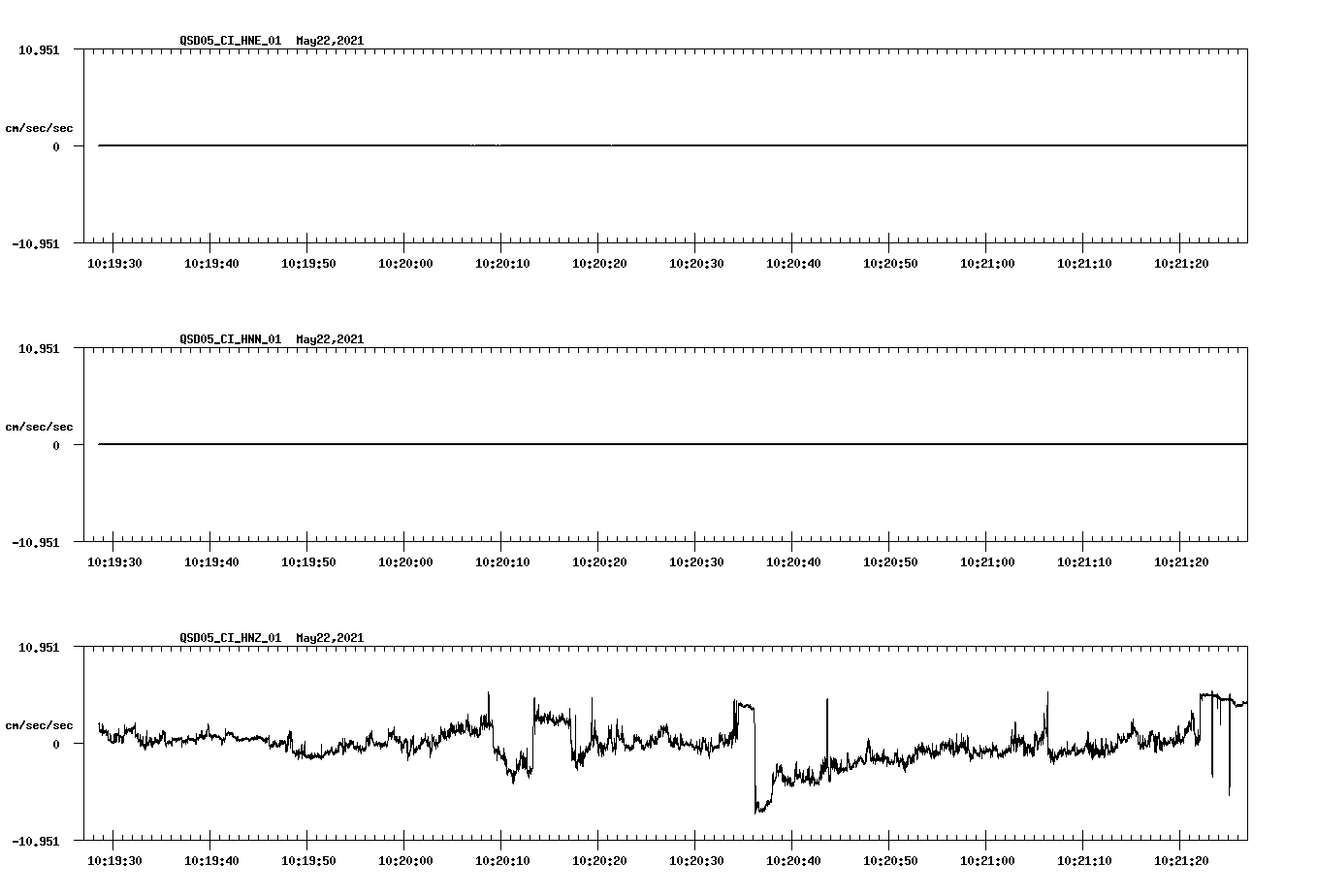Click the 10:21:20 time label under HNN plot

pyautogui.click(x=1181, y=561)
